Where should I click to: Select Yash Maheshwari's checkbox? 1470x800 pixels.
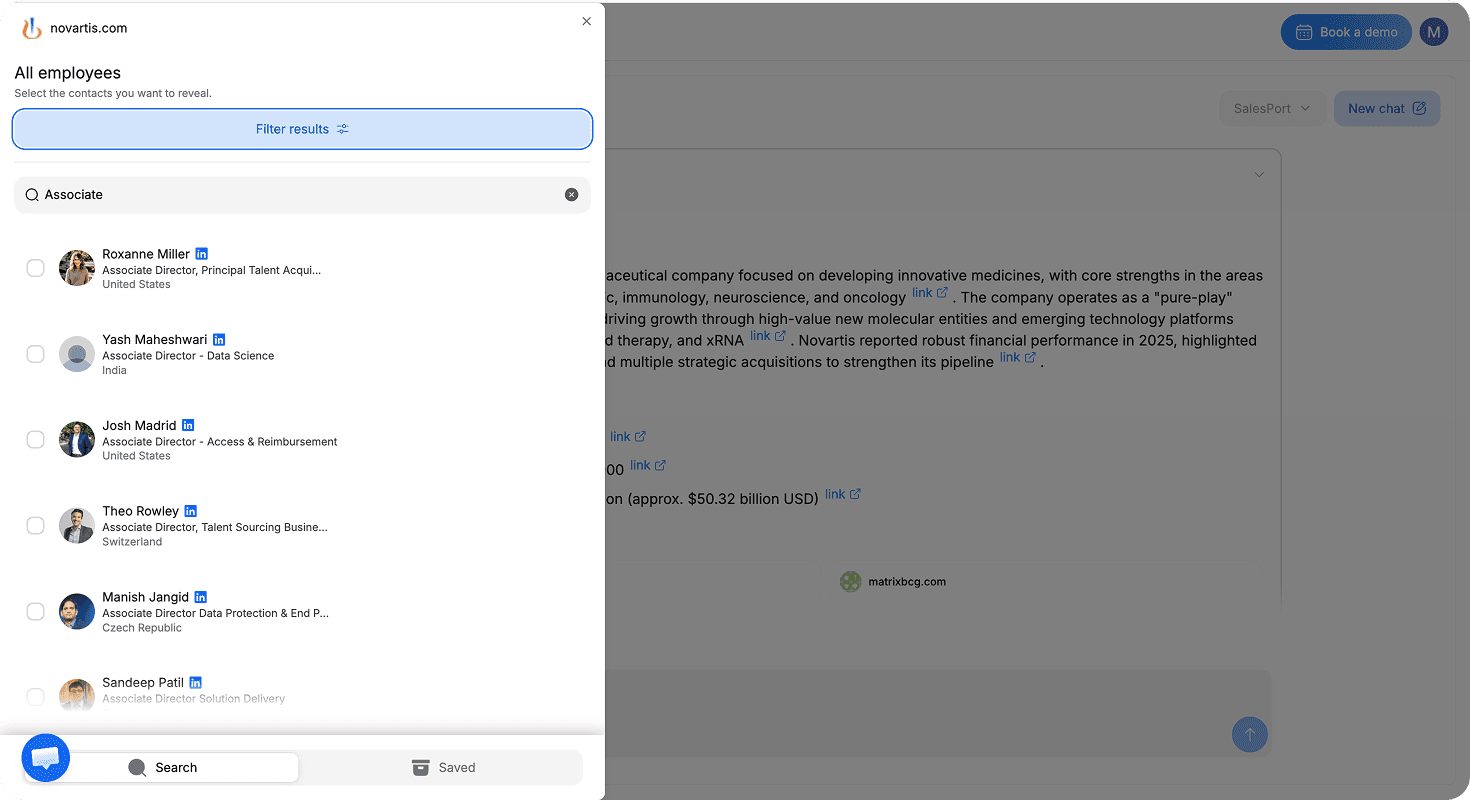pos(35,354)
